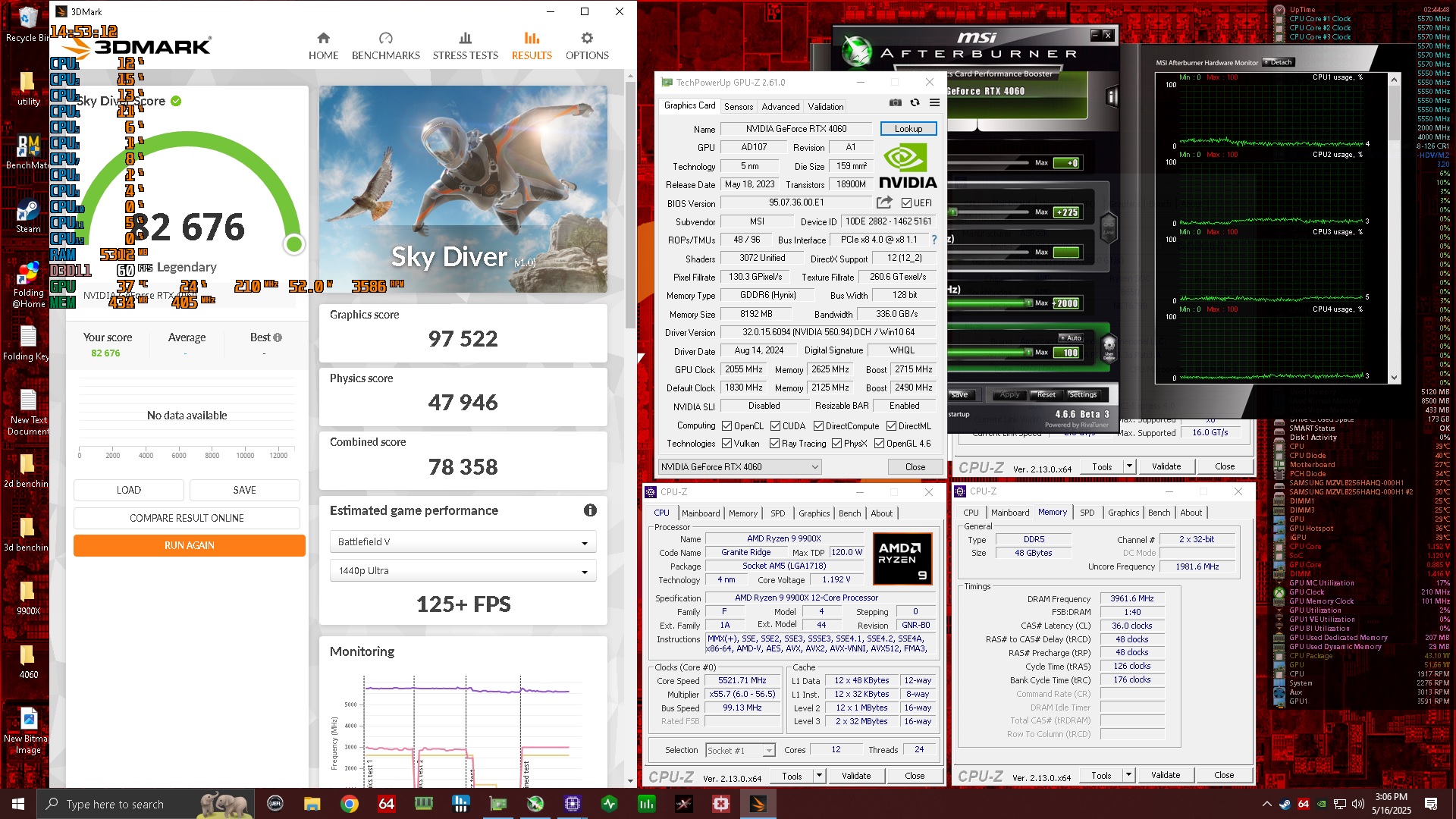Toggle the DirectCompute checkbox
Image resolution: width=1456 pixels, height=819 pixels.
click(x=818, y=426)
